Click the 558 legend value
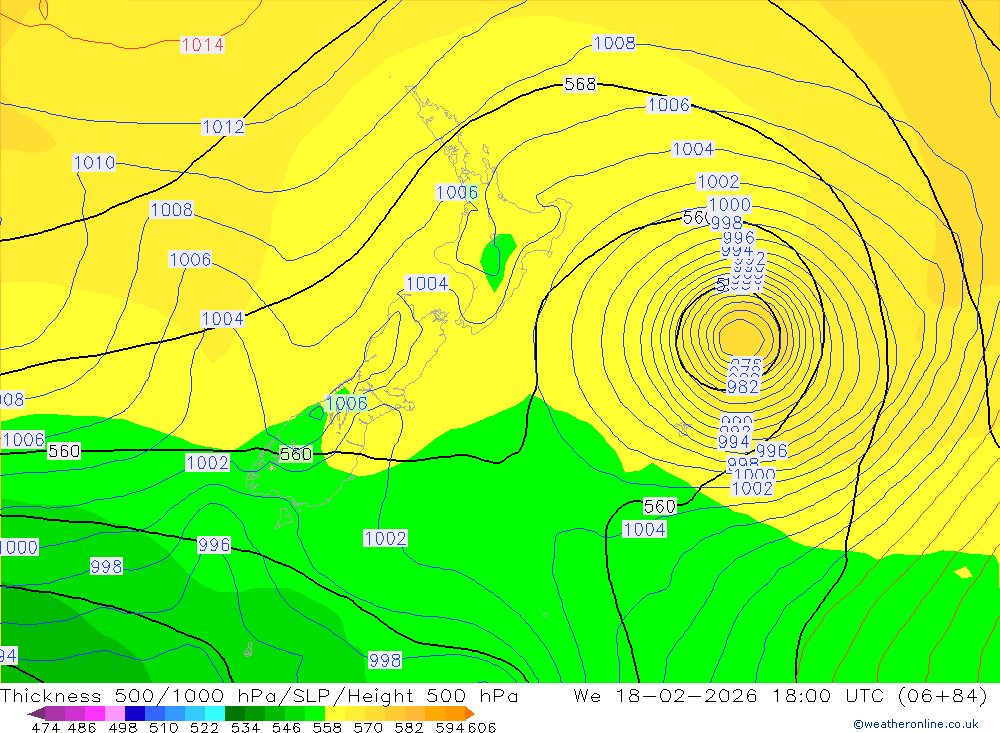1000x733 pixels. [327, 727]
